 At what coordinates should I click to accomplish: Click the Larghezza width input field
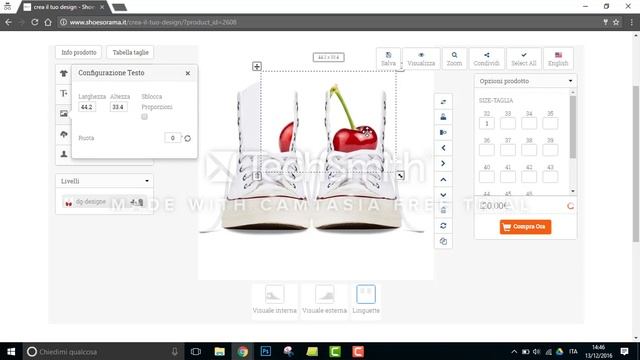pyautogui.click(x=87, y=107)
